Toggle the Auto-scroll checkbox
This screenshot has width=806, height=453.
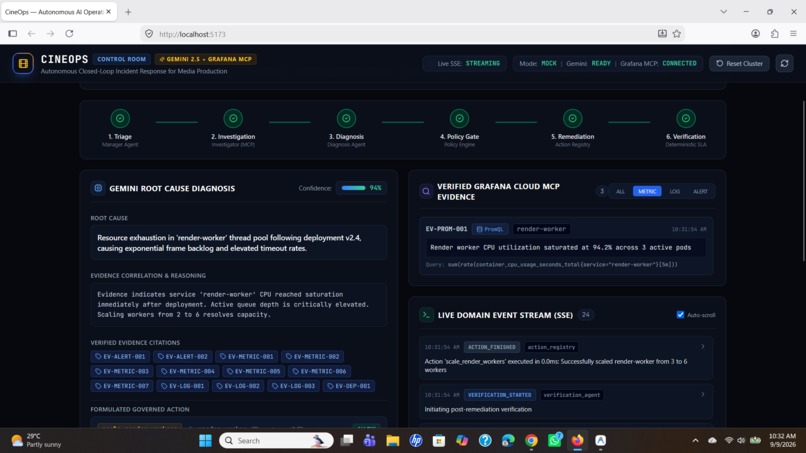(x=680, y=315)
